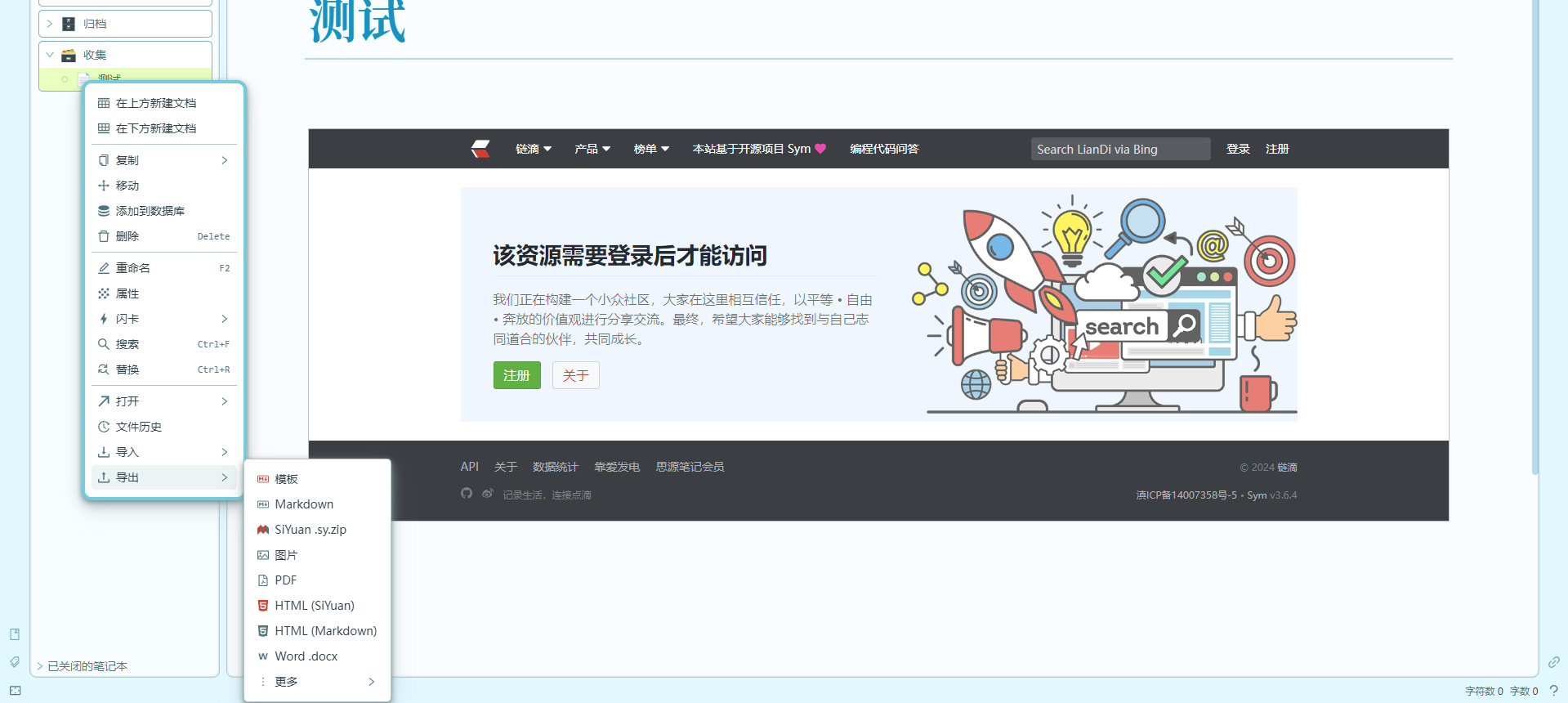The height and width of the screenshot is (703, 1568).
Task: Export the document as Markdown
Action: coord(318,504)
